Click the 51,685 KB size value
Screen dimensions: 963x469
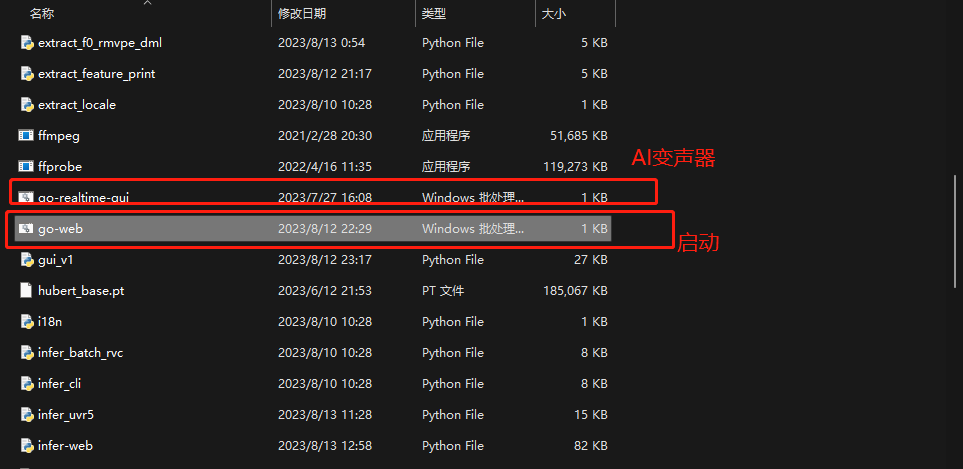pyautogui.click(x=579, y=136)
